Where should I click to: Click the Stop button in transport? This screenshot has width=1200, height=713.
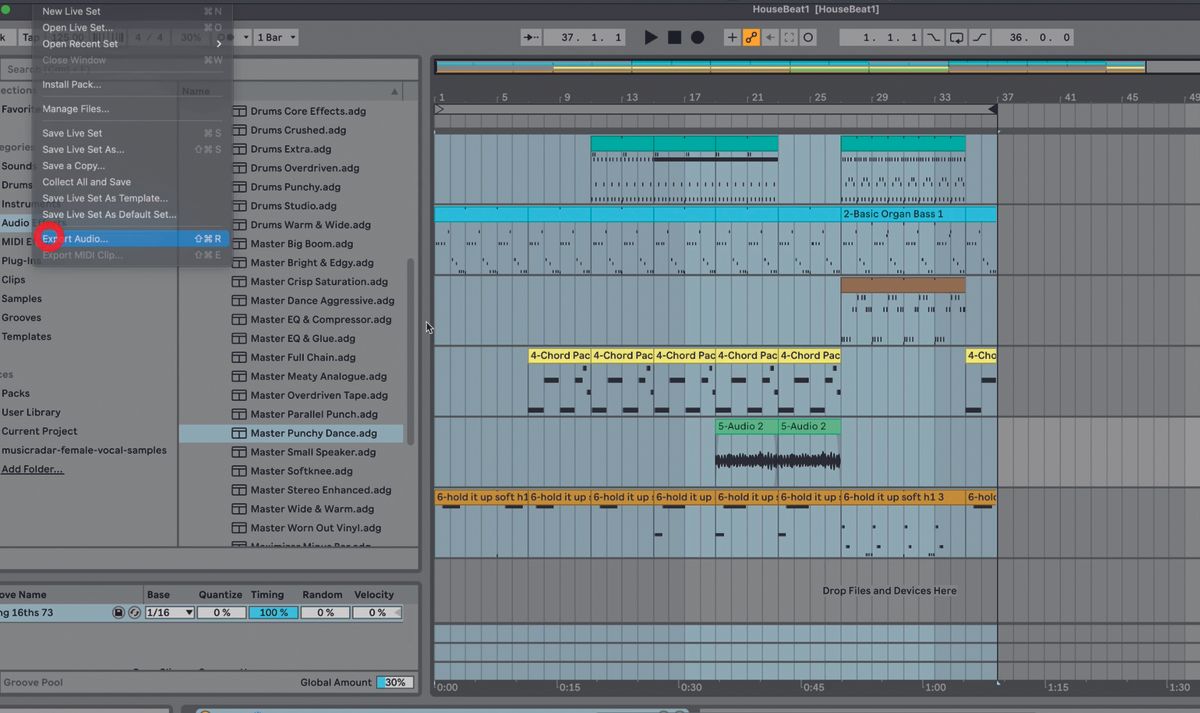675,37
